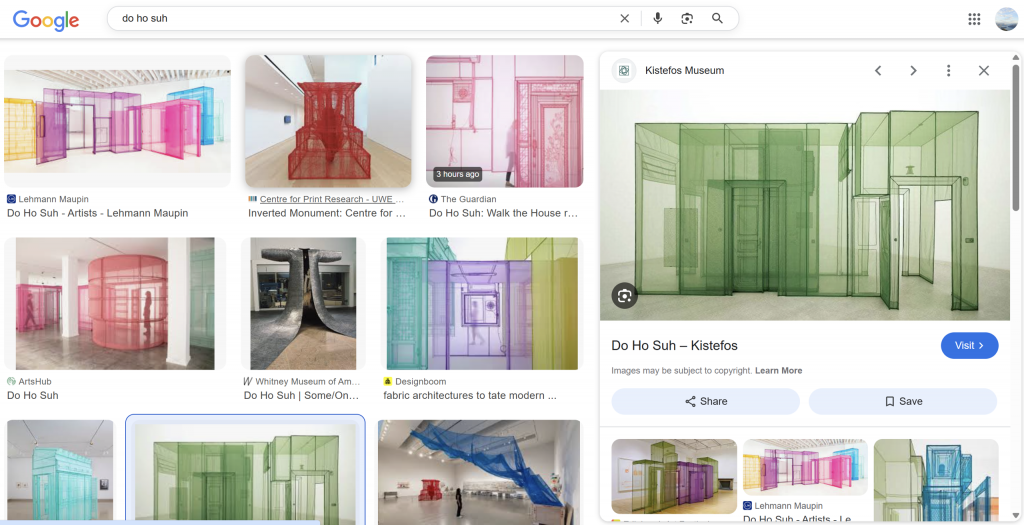Click the Lehmann Maupin favicon under first result
Image resolution: width=1024 pixels, height=525 pixels.
pyautogui.click(x=11, y=199)
